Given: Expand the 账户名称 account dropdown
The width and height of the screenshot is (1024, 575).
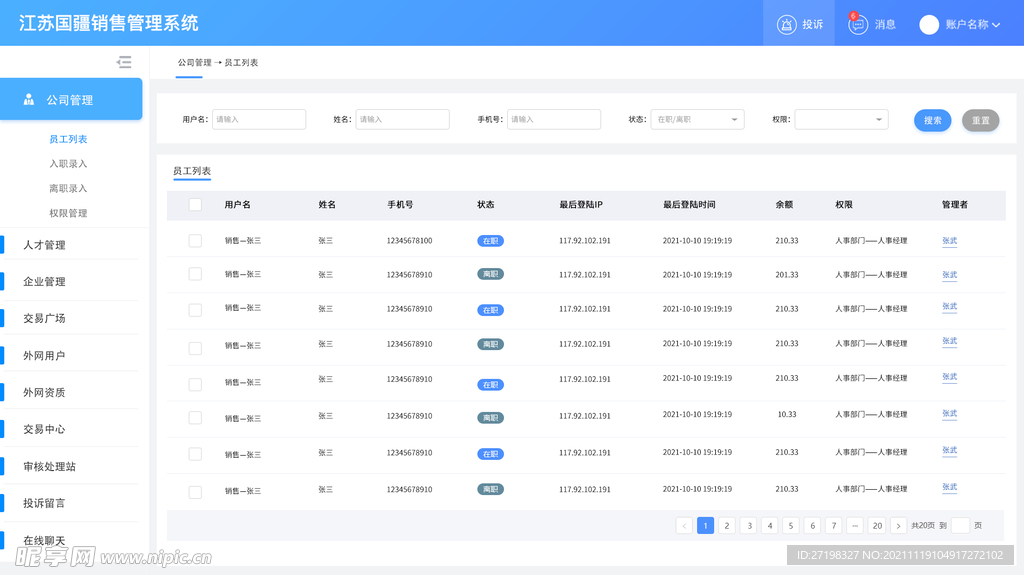Looking at the screenshot, I should [996, 25].
